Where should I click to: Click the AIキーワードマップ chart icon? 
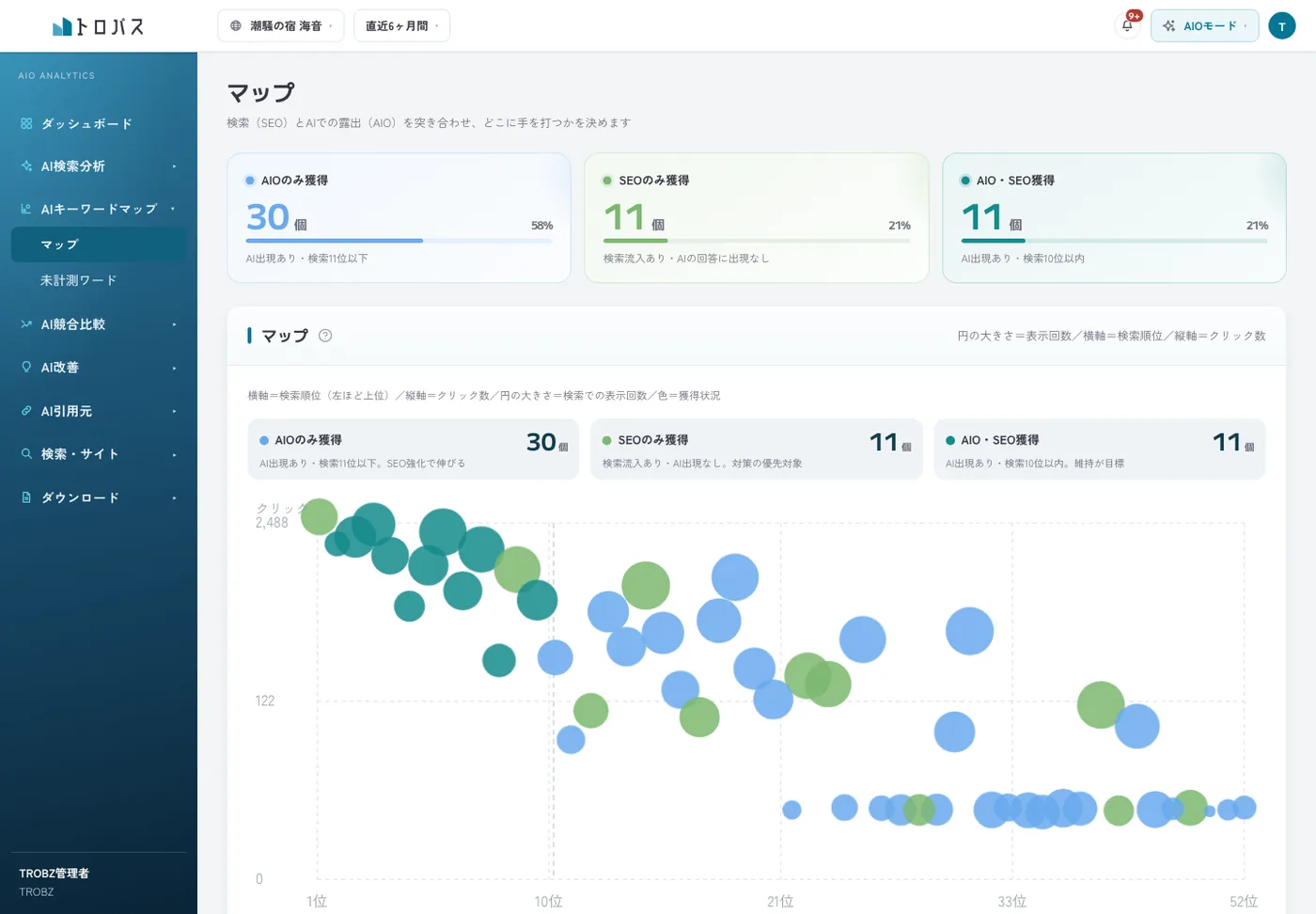coord(26,209)
